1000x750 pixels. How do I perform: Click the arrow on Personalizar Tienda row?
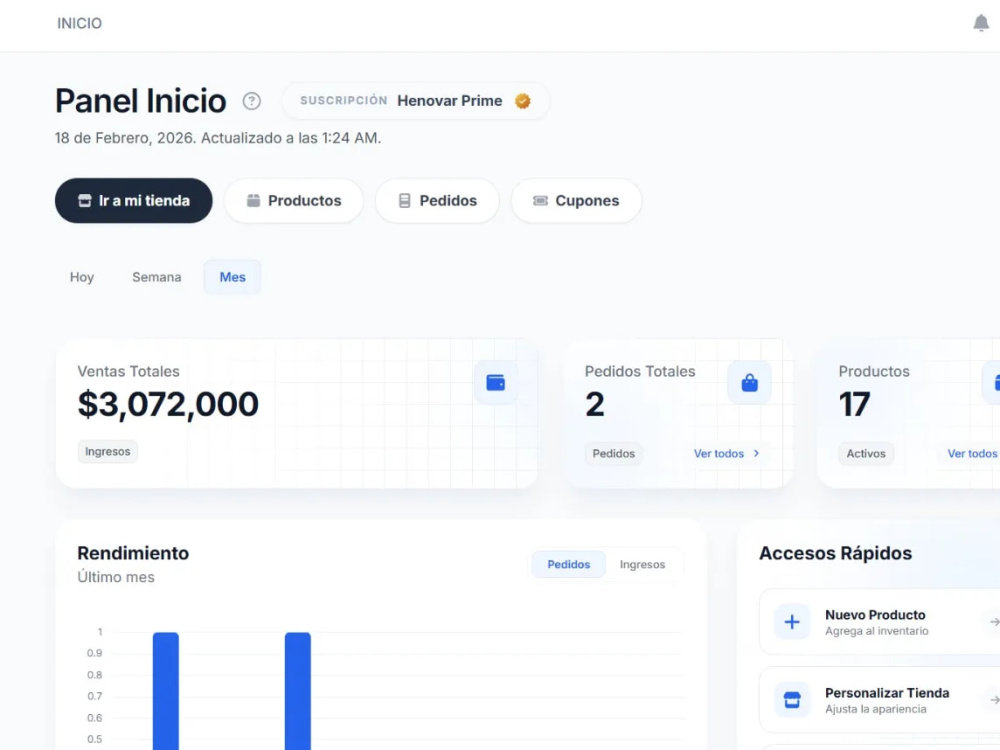coord(994,700)
